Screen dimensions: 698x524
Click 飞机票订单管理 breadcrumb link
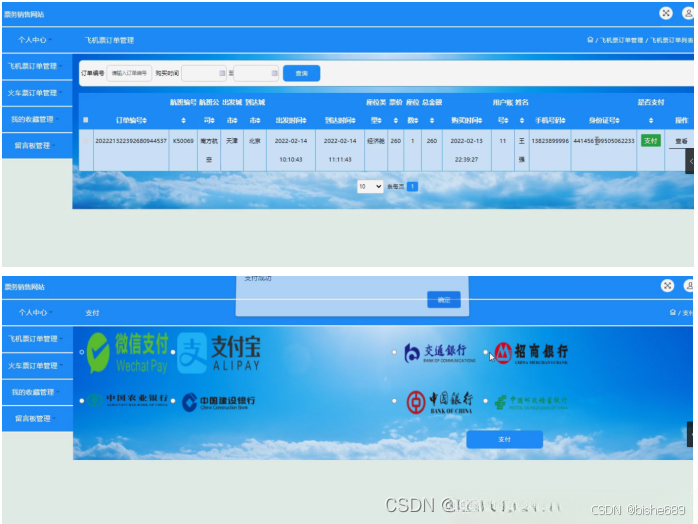(621, 40)
